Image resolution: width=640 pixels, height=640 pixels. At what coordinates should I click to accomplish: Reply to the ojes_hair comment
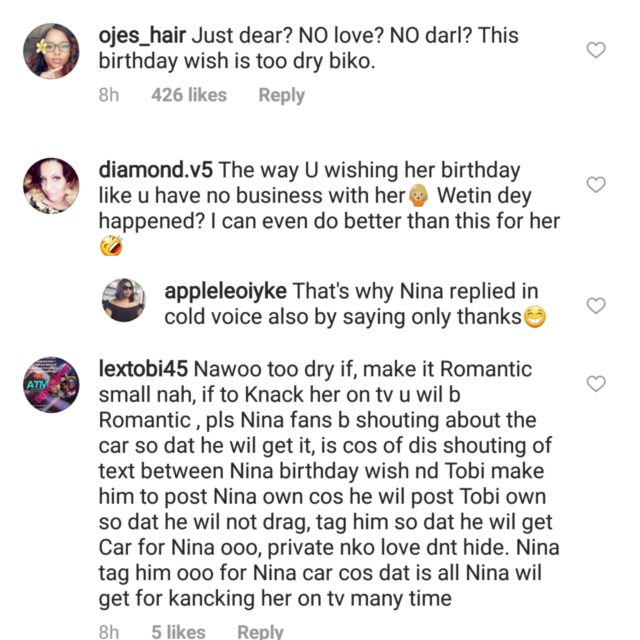tap(281, 95)
